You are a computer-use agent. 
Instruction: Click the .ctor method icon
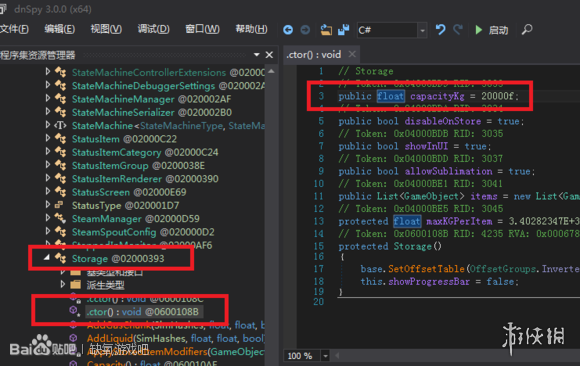[x=74, y=311]
